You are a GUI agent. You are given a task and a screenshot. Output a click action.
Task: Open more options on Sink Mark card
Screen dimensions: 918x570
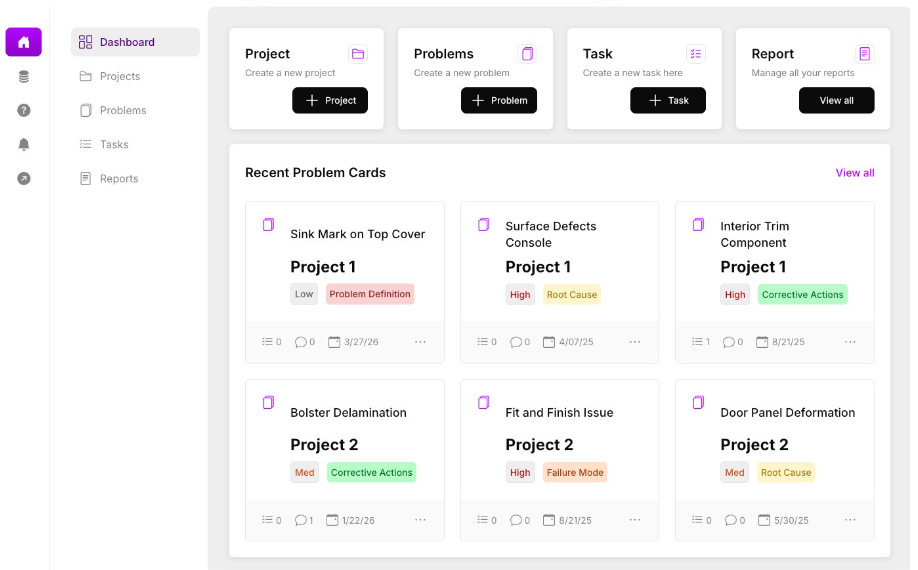(420, 342)
